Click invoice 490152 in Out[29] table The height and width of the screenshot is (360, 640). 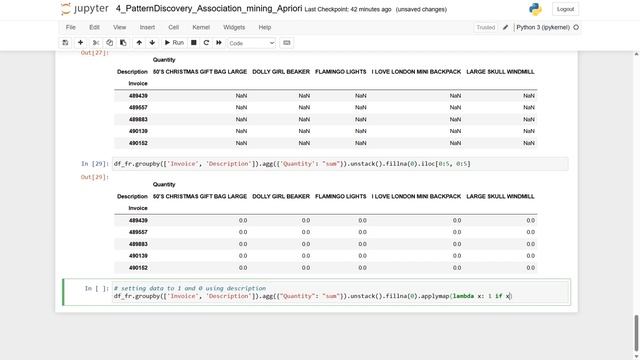tap(138, 268)
